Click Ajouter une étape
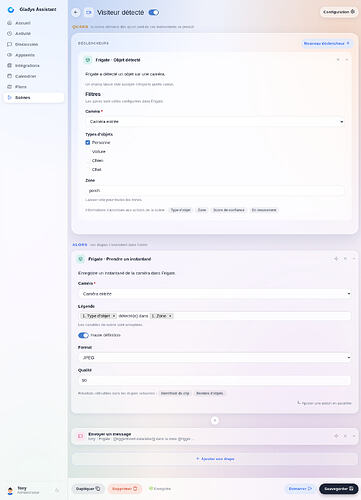 pyautogui.click(x=215, y=459)
